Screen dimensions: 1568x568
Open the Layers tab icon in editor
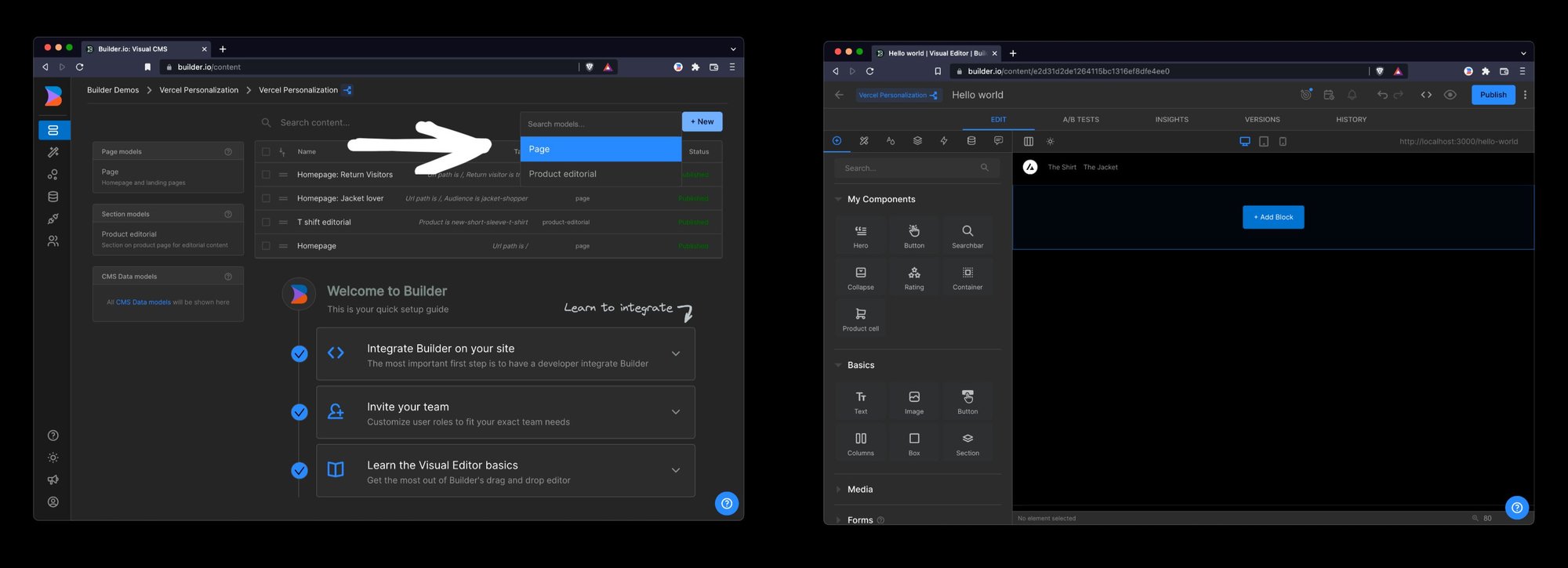coord(917,141)
